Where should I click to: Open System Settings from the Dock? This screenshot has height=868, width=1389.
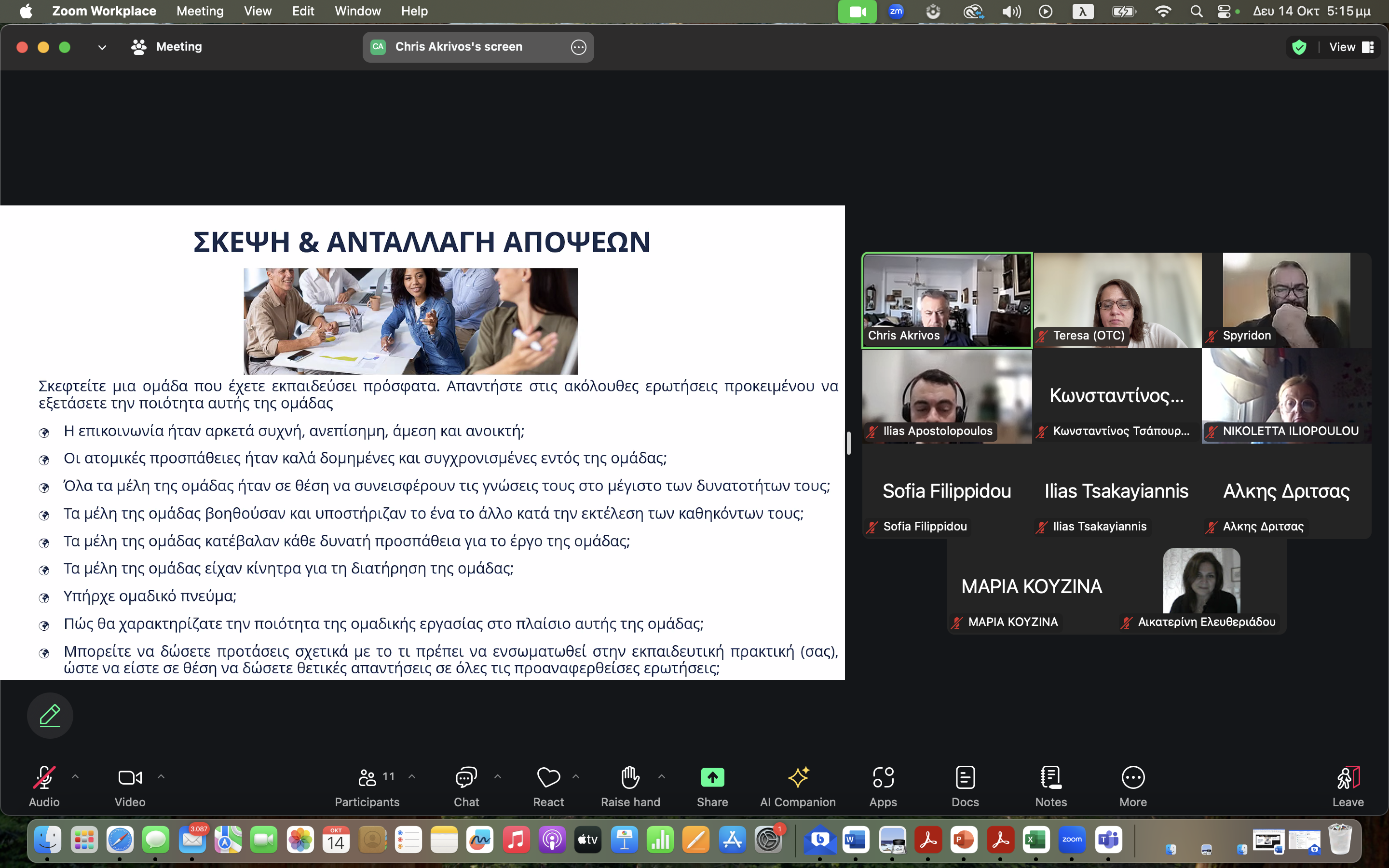769,841
